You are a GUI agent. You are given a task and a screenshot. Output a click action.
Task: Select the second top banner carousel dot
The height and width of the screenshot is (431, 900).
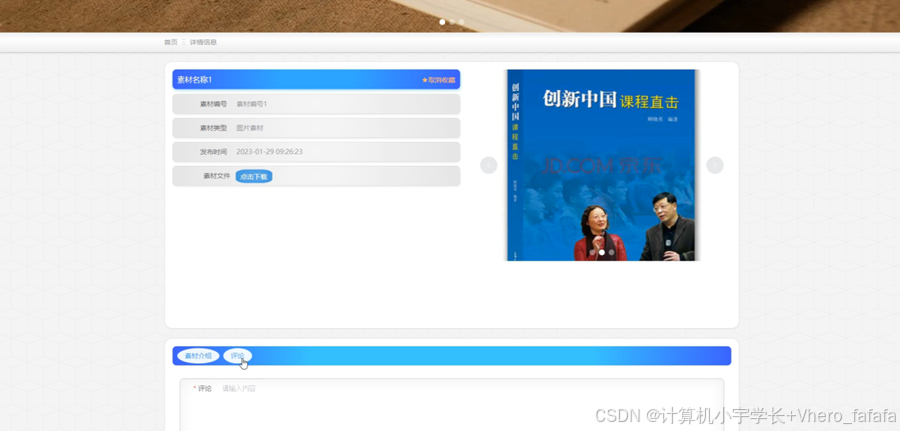tap(452, 22)
